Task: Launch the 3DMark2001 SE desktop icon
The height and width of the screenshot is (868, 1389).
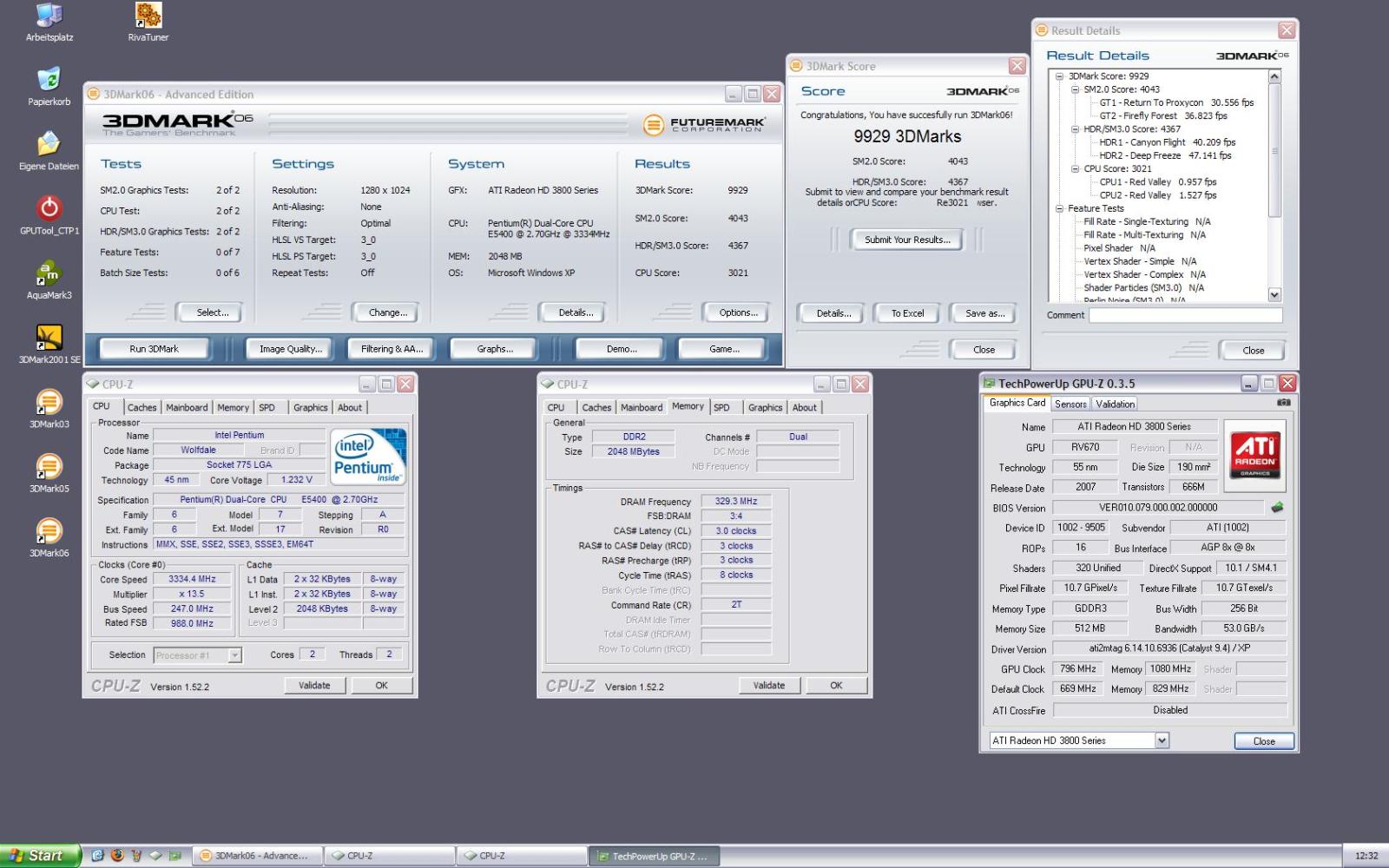Action: click(x=49, y=344)
